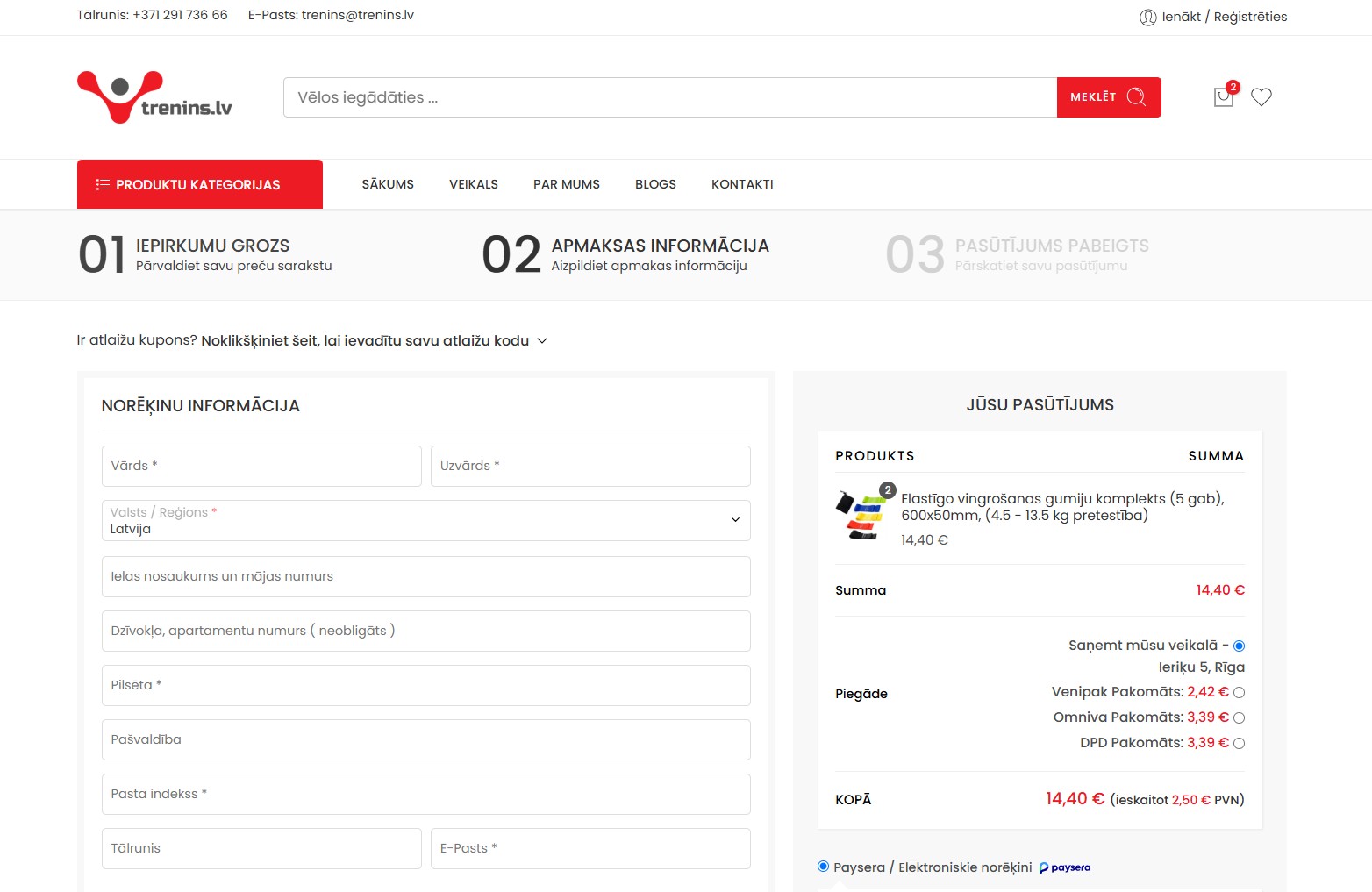Image resolution: width=1372 pixels, height=892 pixels.
Task: Go to the Veikals menu item
Action: point(473,184)
